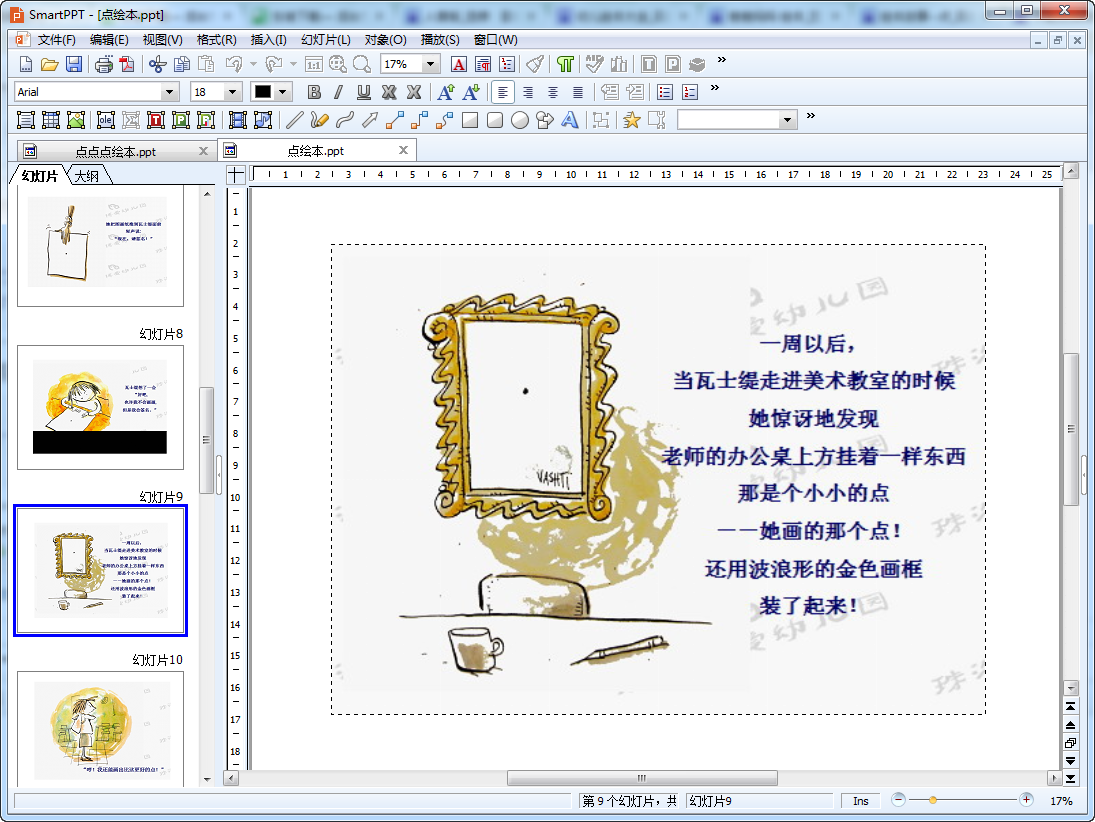1095x822 pixels.
Task: Switch to the 点点点绘本.ppt document tab
Action: coord(115,152)
